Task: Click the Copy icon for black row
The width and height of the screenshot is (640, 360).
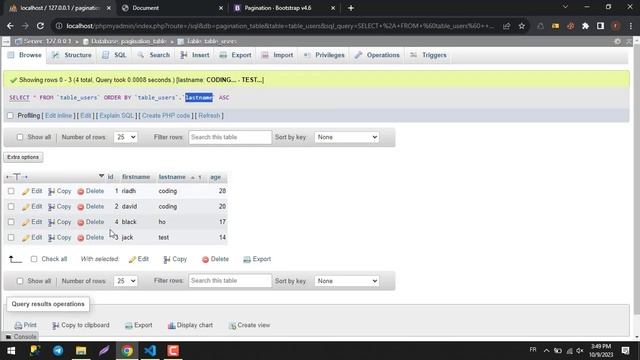Action: tap(51, 222)
